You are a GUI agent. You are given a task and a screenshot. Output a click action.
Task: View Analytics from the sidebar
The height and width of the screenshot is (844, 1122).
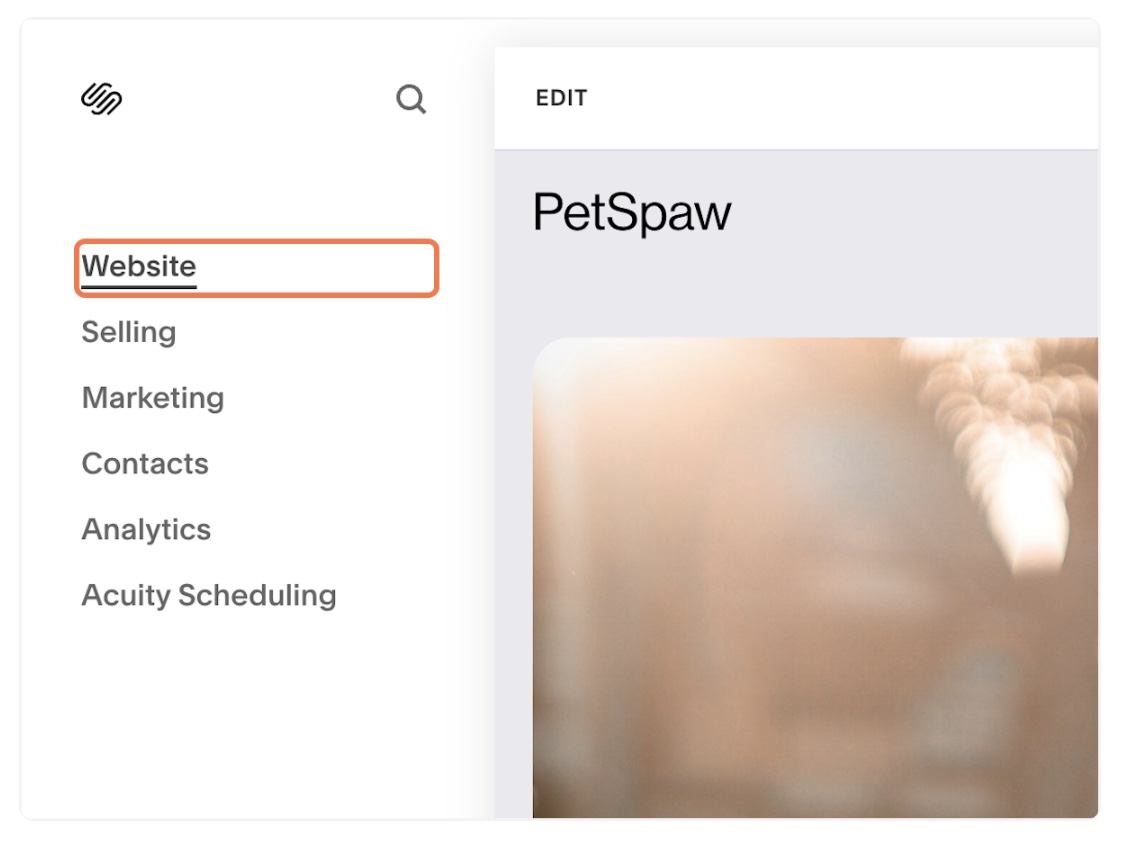(x=147, y=530)
